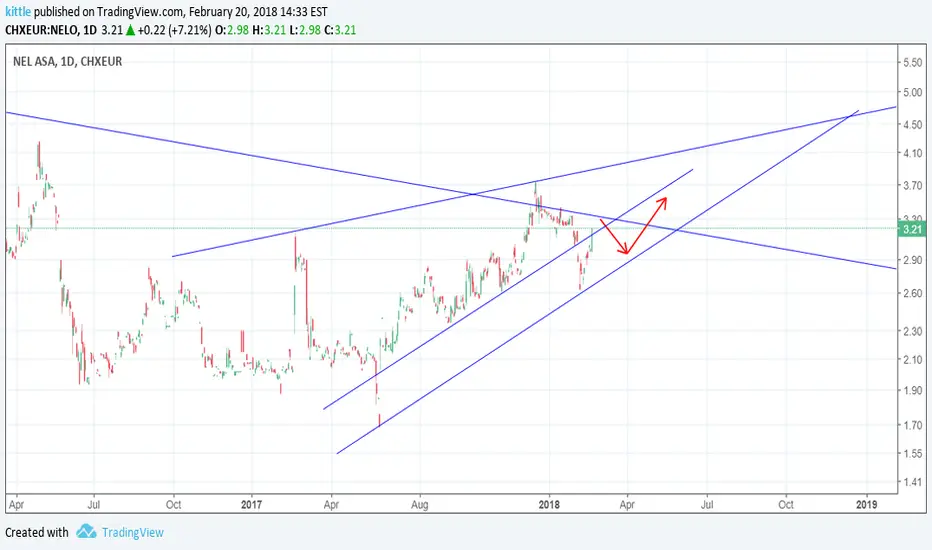Open the kittle author link
Image resolution: width=932 pixels, height=550 pixels.
pos(18,11)
